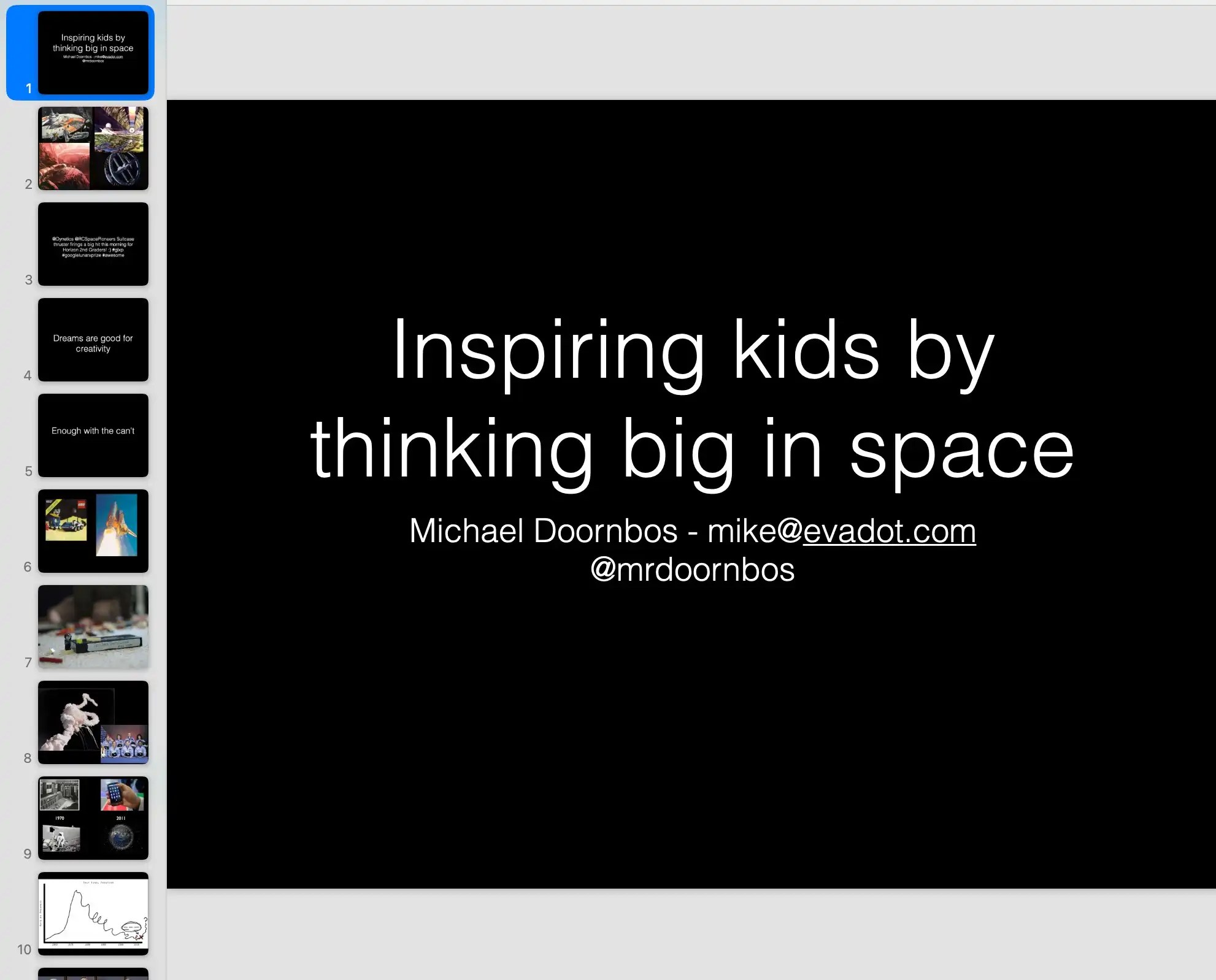Click the 'Michael Doornbos' name text
The height and width of the screenshot is (980, 1216).
(543, 531)
